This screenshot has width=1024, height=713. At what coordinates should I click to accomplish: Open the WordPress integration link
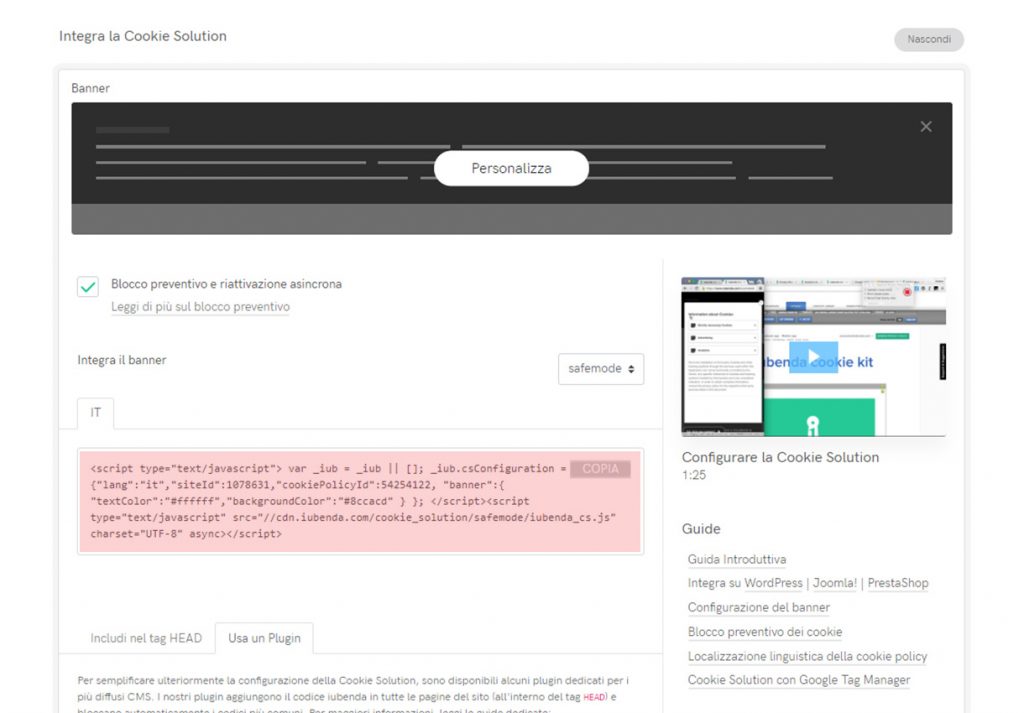point(773,583)
